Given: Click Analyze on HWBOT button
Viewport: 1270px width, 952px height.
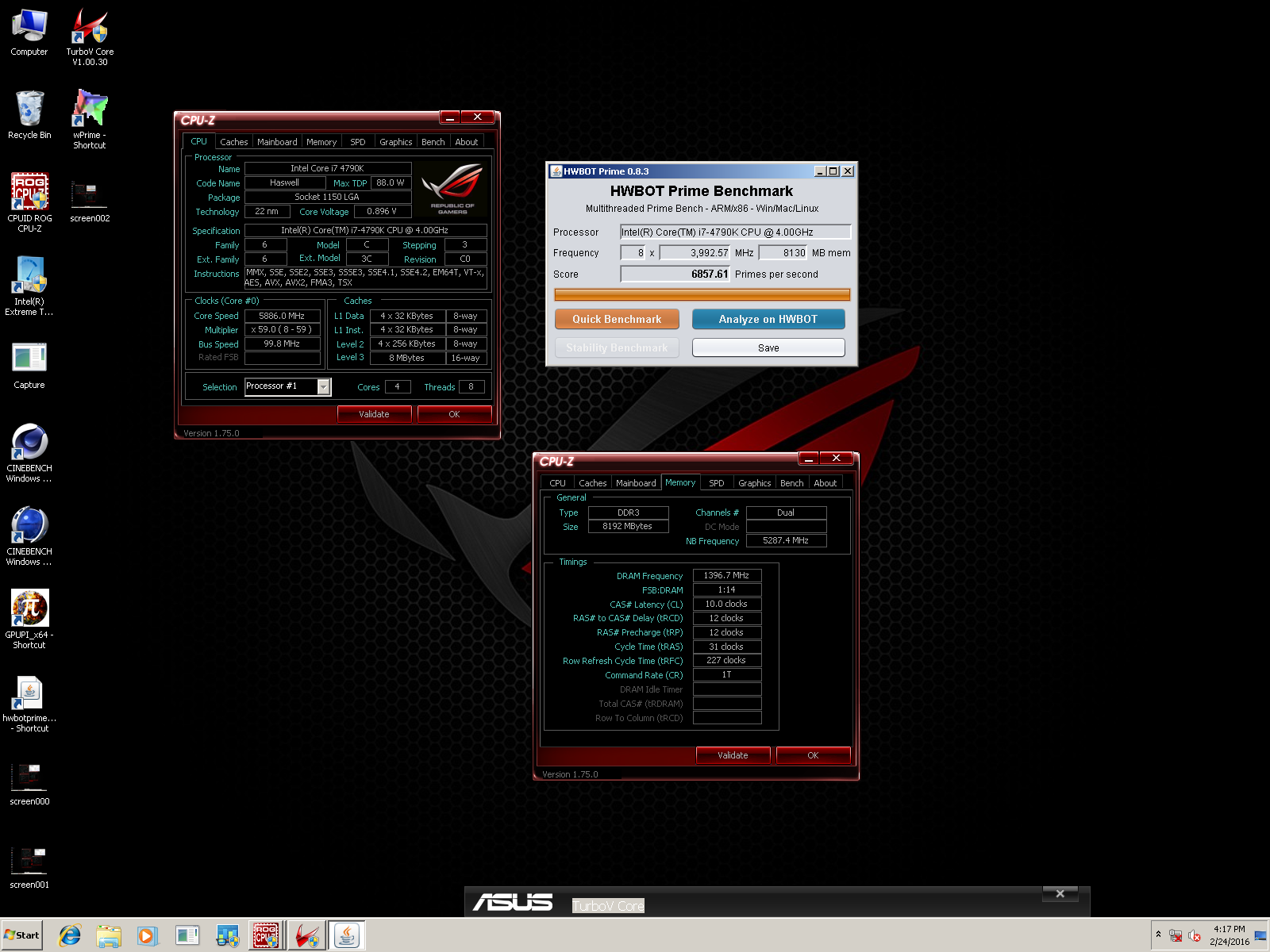Looking at the screenshot, I should [768, 319].
